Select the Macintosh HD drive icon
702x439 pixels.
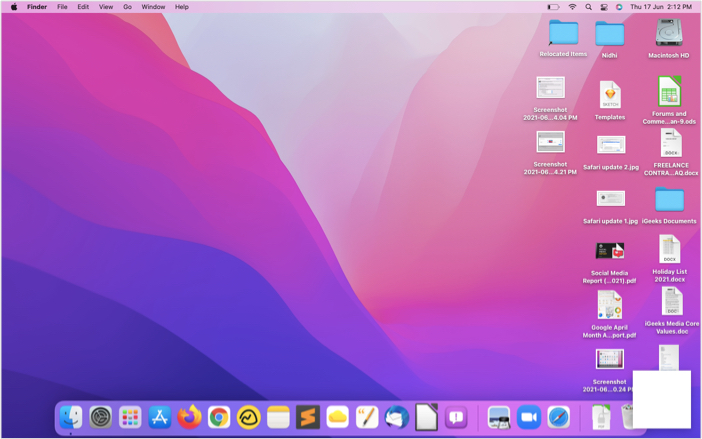tap(669, 34)
